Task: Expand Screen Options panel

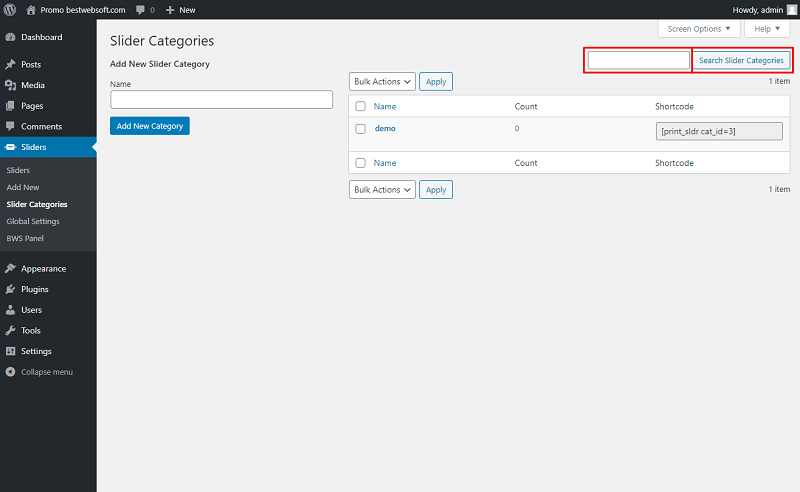Action: pyautogui.click(x=699, y=29)
